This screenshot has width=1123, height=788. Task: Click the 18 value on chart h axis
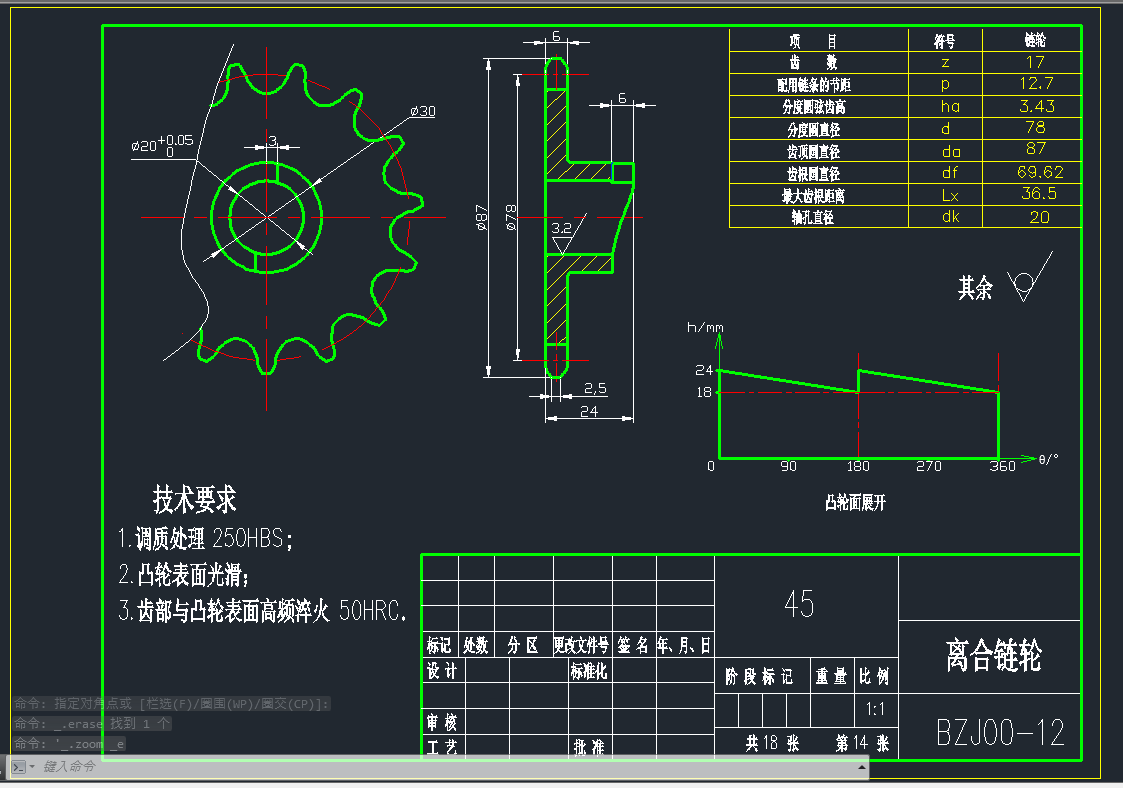[704, 393]
